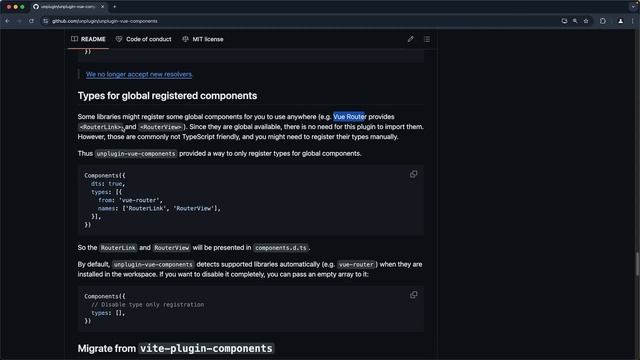Open the zoom magnifier icon in address bar
Viewport: 640px width, 360px height.
(x=575, y=21)
